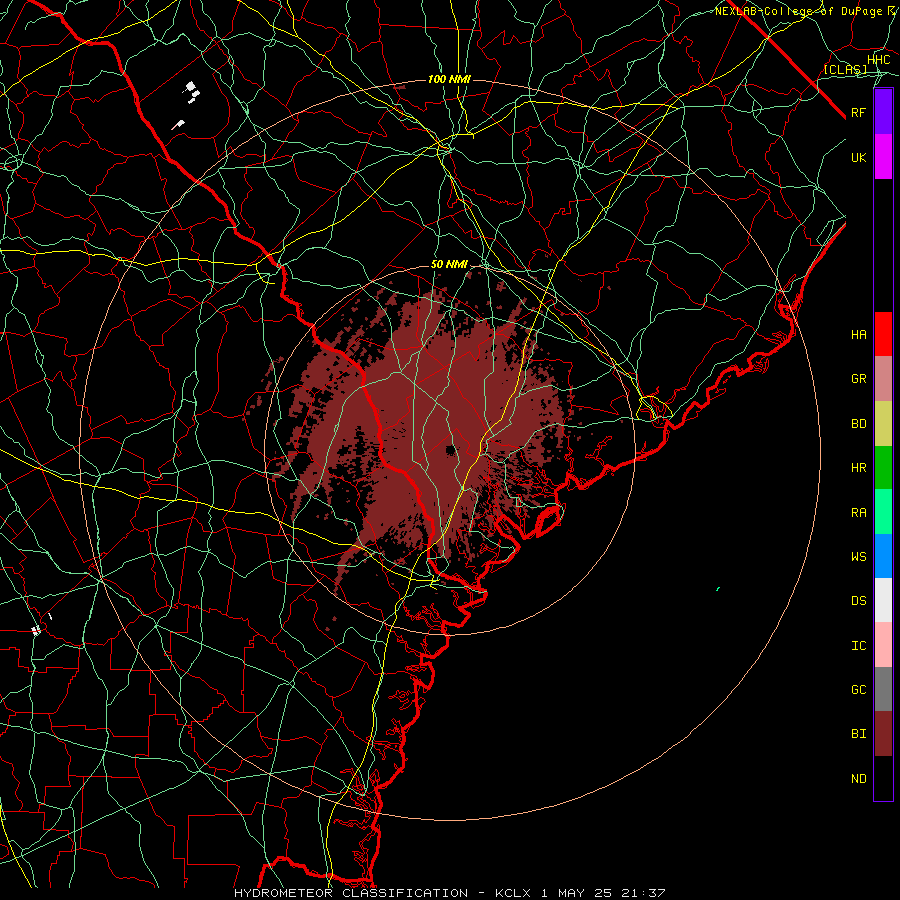The image size is (900, 900).
Task: Click the HR dark green legend swatch
Action: (x=883, y=468)
